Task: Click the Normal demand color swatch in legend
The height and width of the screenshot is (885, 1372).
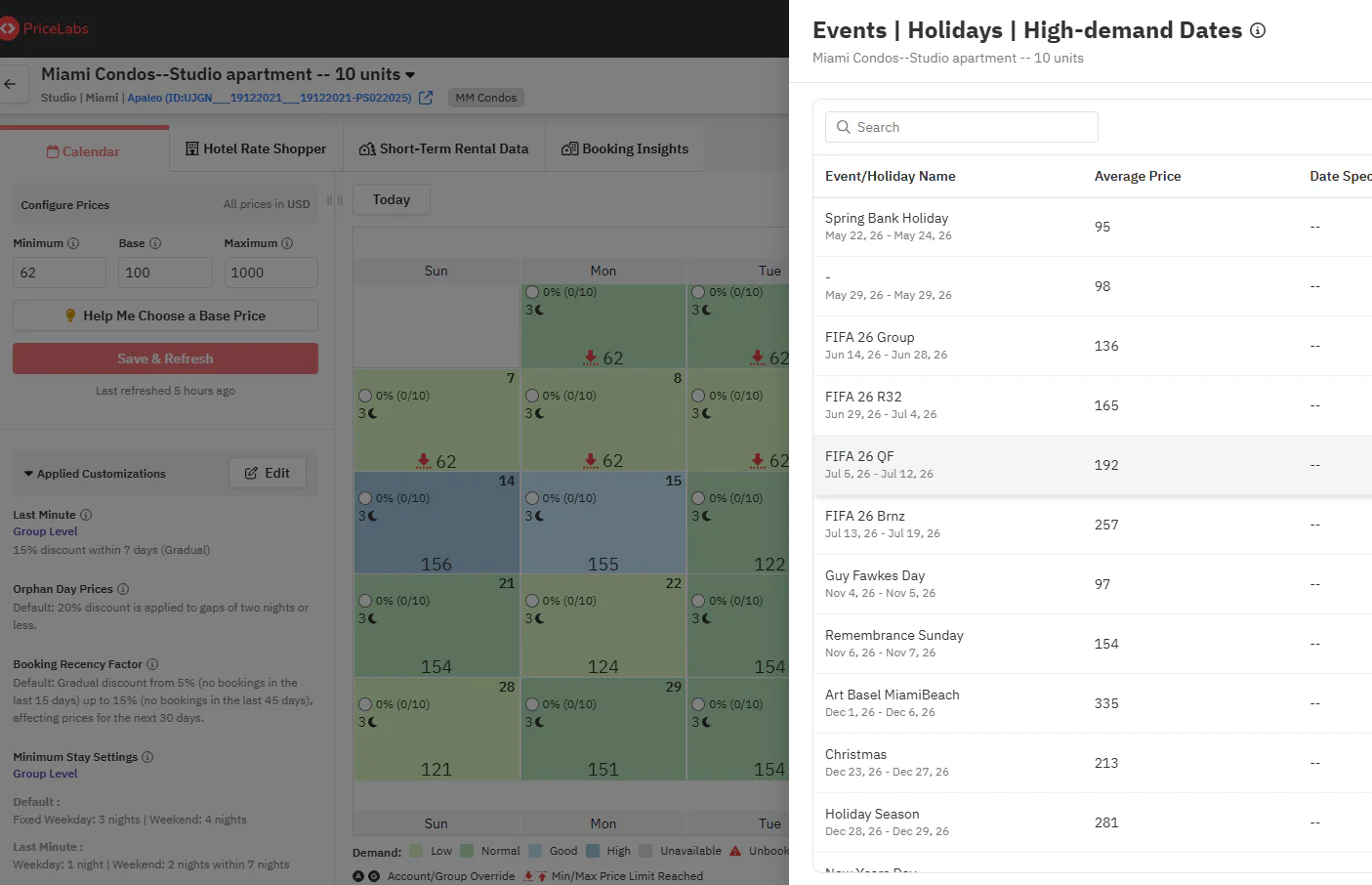Action: coord(467,851)
